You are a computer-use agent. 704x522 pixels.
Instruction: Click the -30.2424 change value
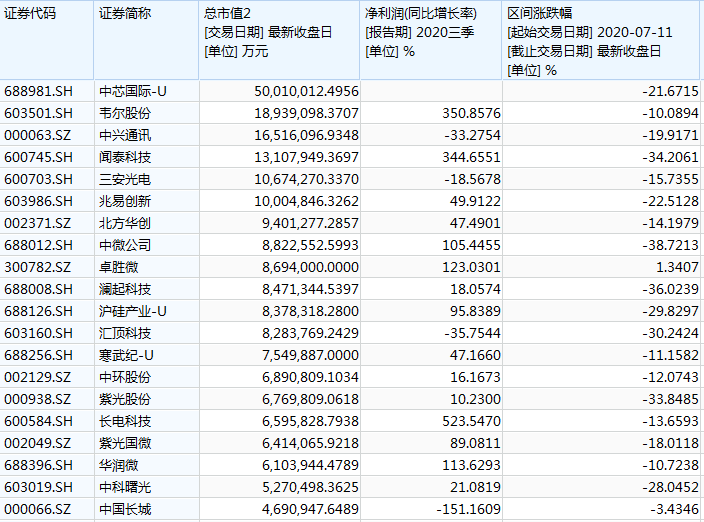670,333
